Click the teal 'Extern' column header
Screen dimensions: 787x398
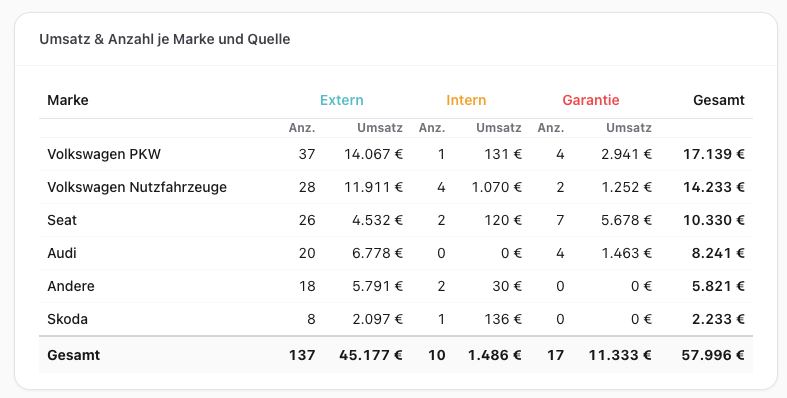[342, 100]
